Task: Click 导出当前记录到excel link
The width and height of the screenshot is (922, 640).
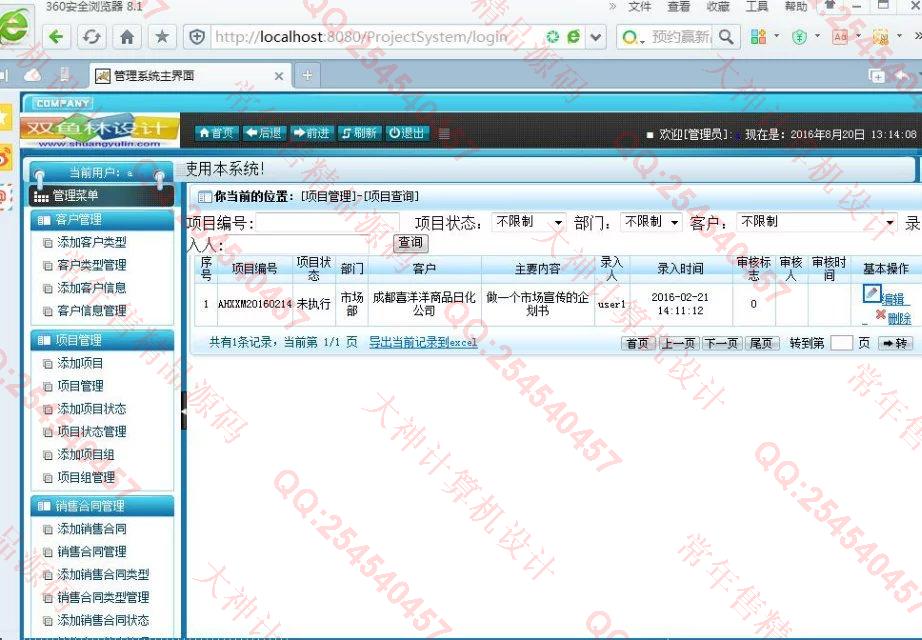Action: point(423,342)
